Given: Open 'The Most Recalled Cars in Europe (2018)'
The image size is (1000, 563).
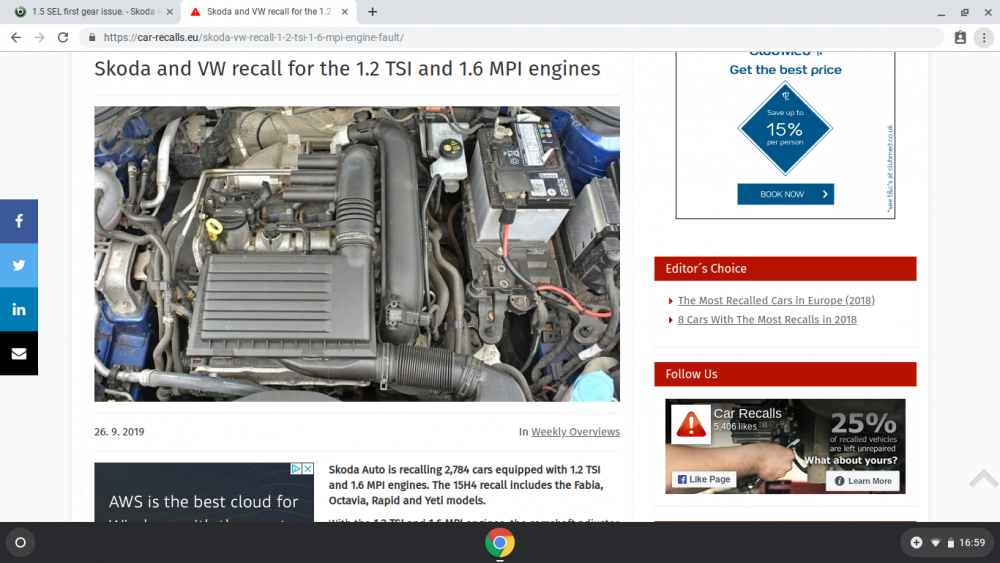Looking at the screenshot, I should click(776, 300).
